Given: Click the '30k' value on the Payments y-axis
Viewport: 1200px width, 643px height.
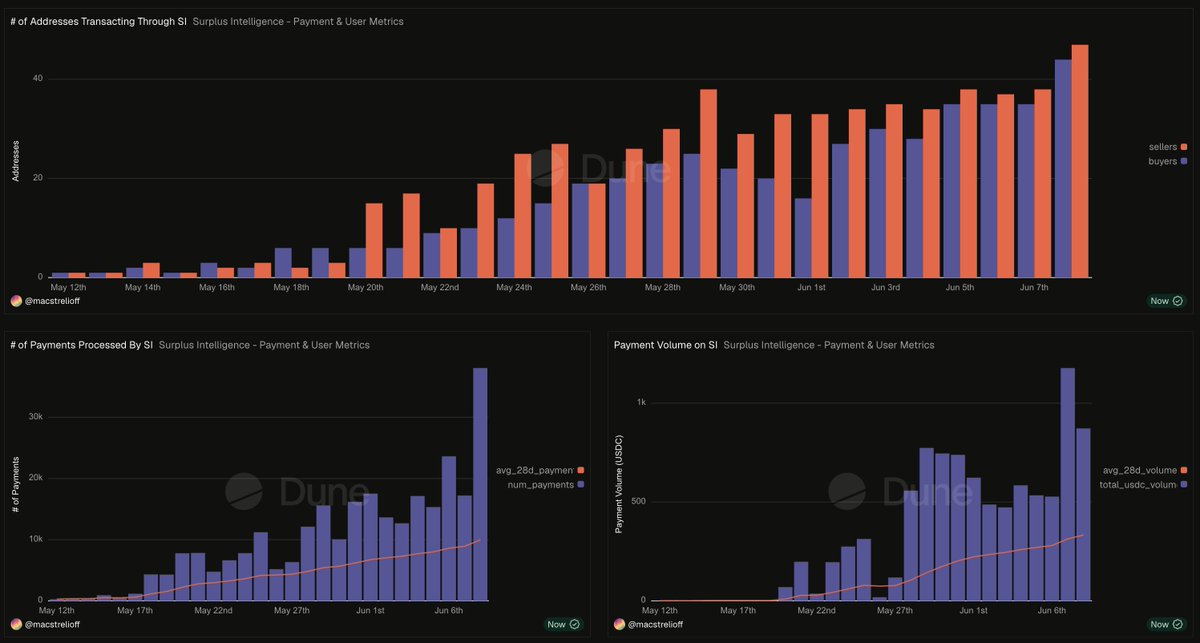Looking at the screenshot, I should (35, 417).
